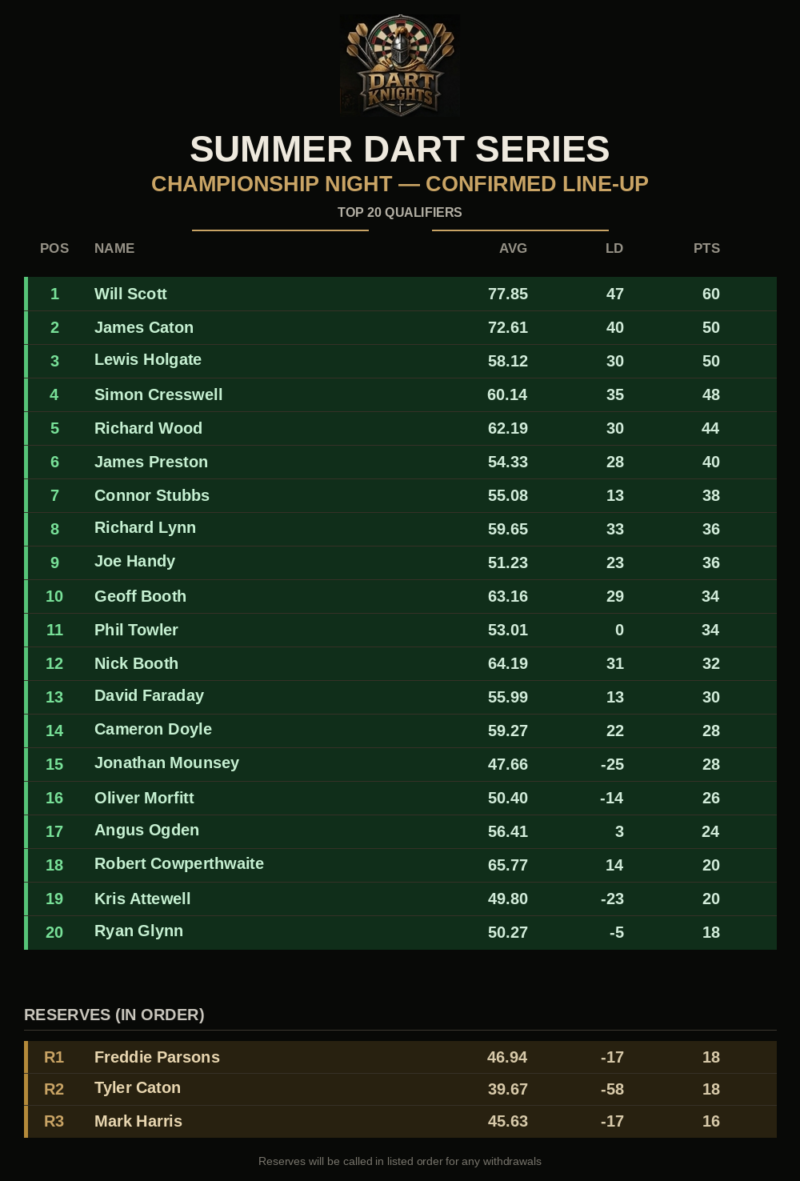Select reserve R1 Freddie Parsons
800x1181 pixels.
click(400, 1057)
